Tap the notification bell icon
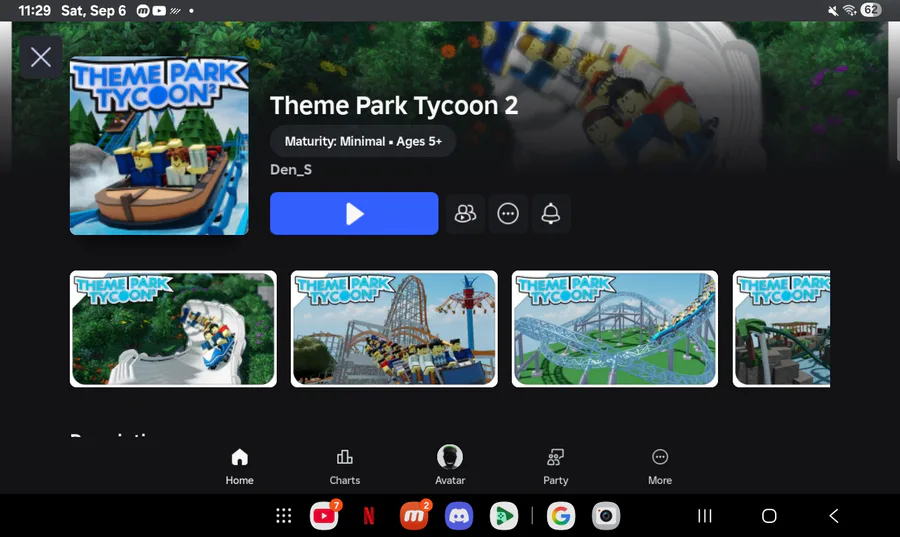Viewport: 900px width, 537px height. (x=550, y=213)
